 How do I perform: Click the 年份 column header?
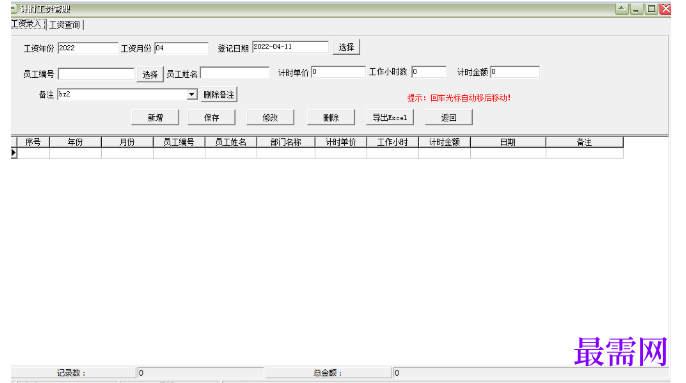[x=75, y=142]
